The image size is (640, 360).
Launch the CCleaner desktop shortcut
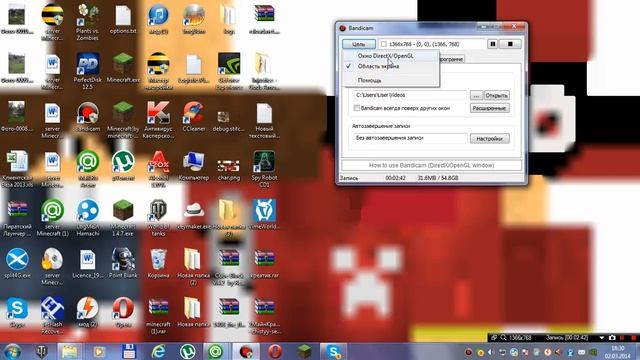click(194, 117)
